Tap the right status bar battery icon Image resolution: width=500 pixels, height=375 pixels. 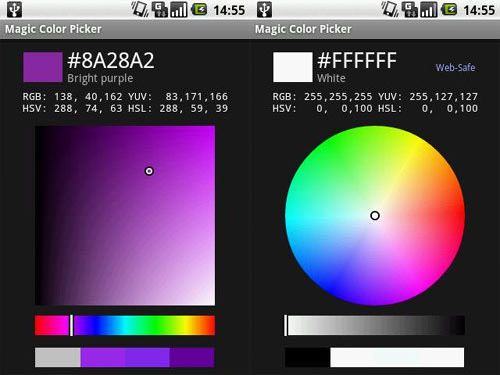pyautogui.click(x=449, y=10)
